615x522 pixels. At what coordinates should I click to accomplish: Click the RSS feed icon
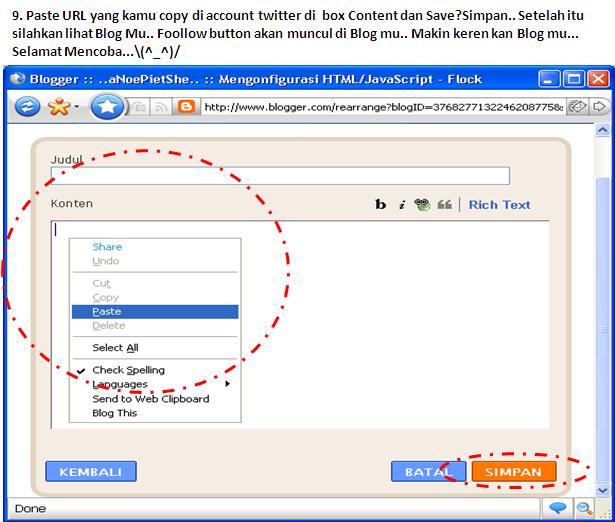point(160,107)
